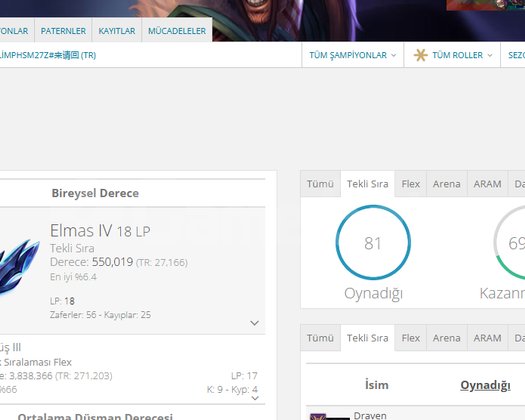Click the Derece 550,019 value

(x=112, y=262)
